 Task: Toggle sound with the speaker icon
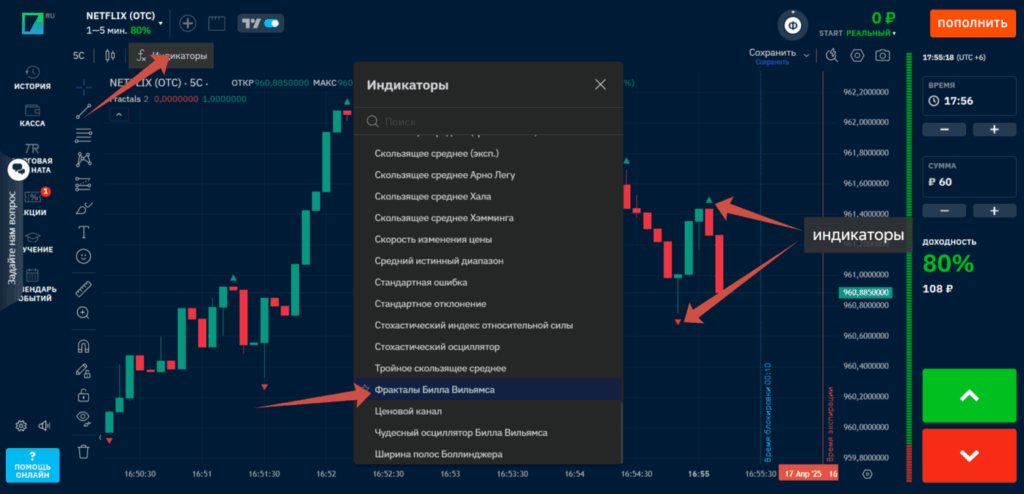tap(45, 426)
